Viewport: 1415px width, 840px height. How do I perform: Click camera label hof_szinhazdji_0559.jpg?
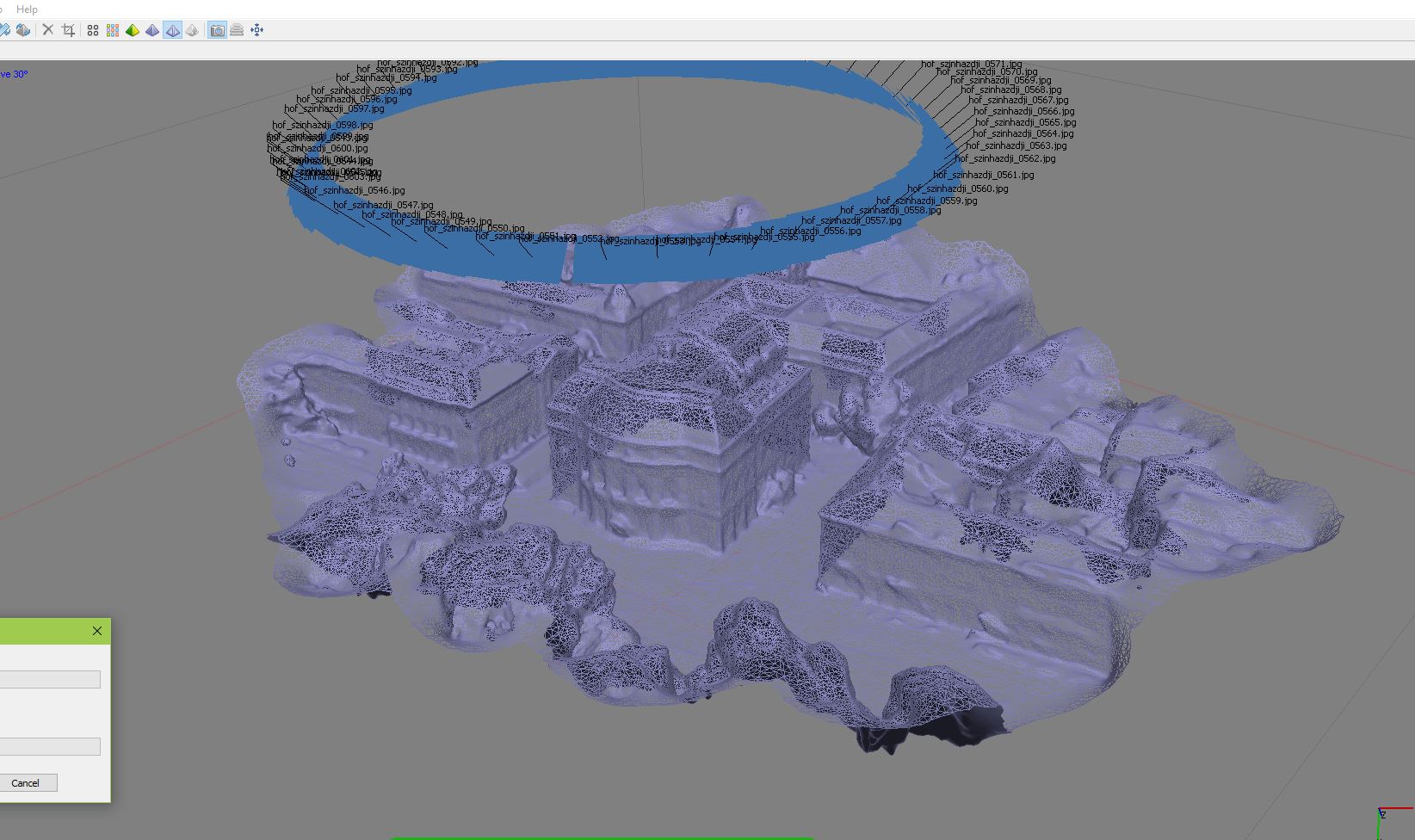click(927, 201)
